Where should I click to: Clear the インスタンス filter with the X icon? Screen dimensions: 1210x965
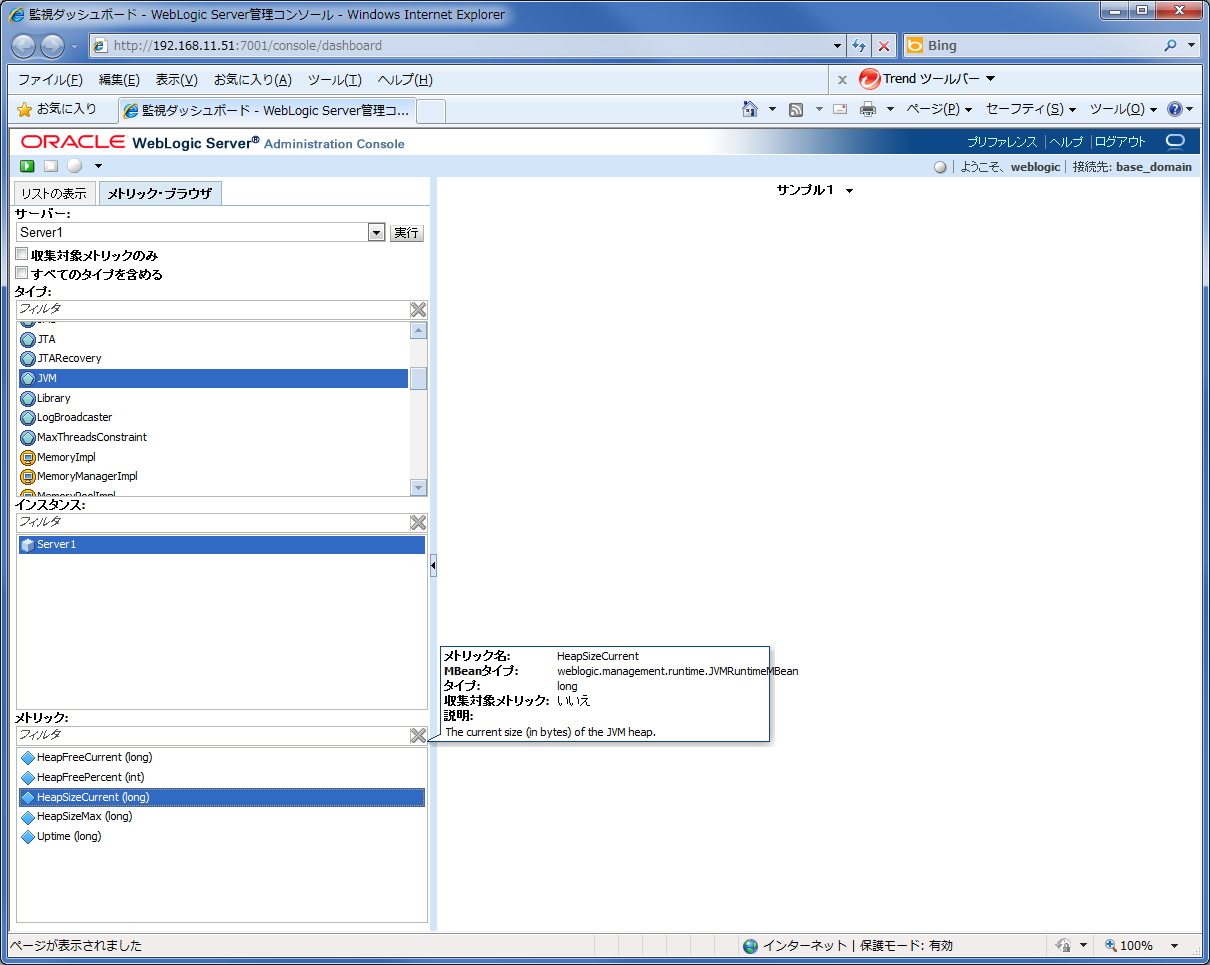tap(418, 523)
